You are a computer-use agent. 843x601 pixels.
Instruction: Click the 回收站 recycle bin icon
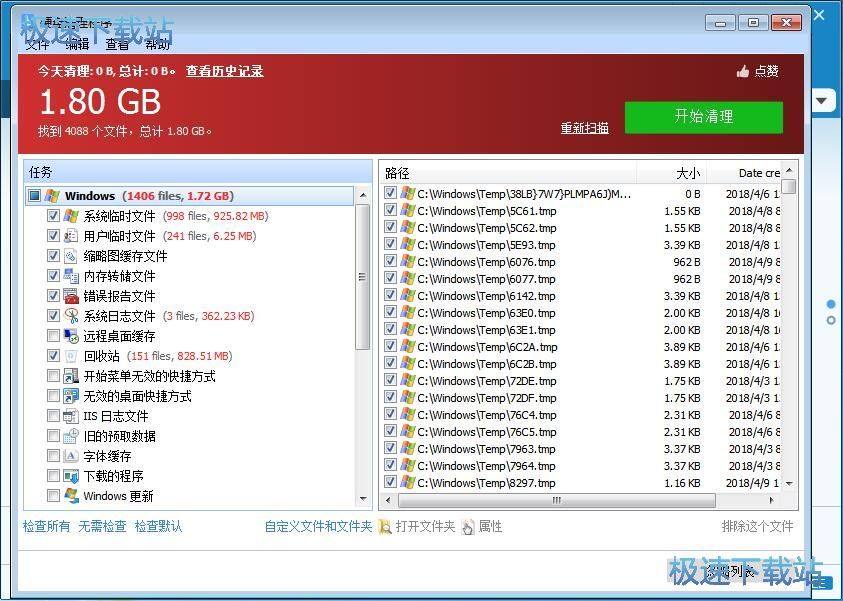coord(71,356)
